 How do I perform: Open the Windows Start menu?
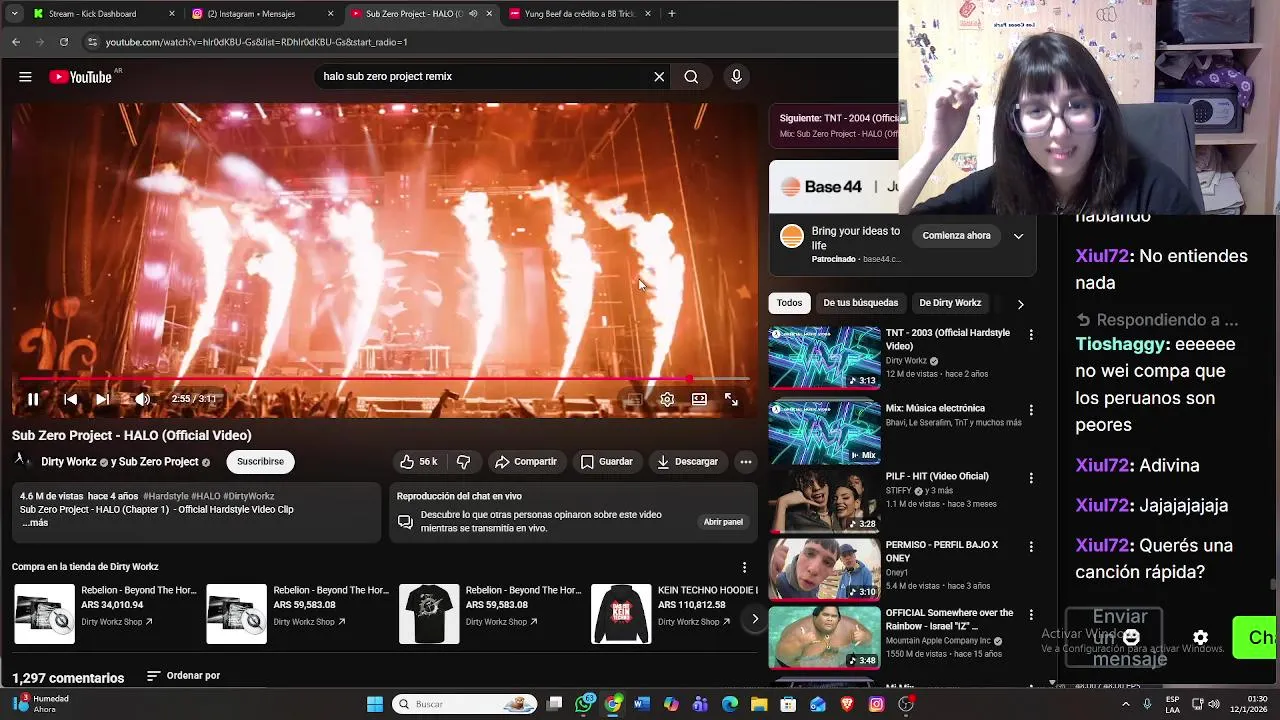point(375,704)
